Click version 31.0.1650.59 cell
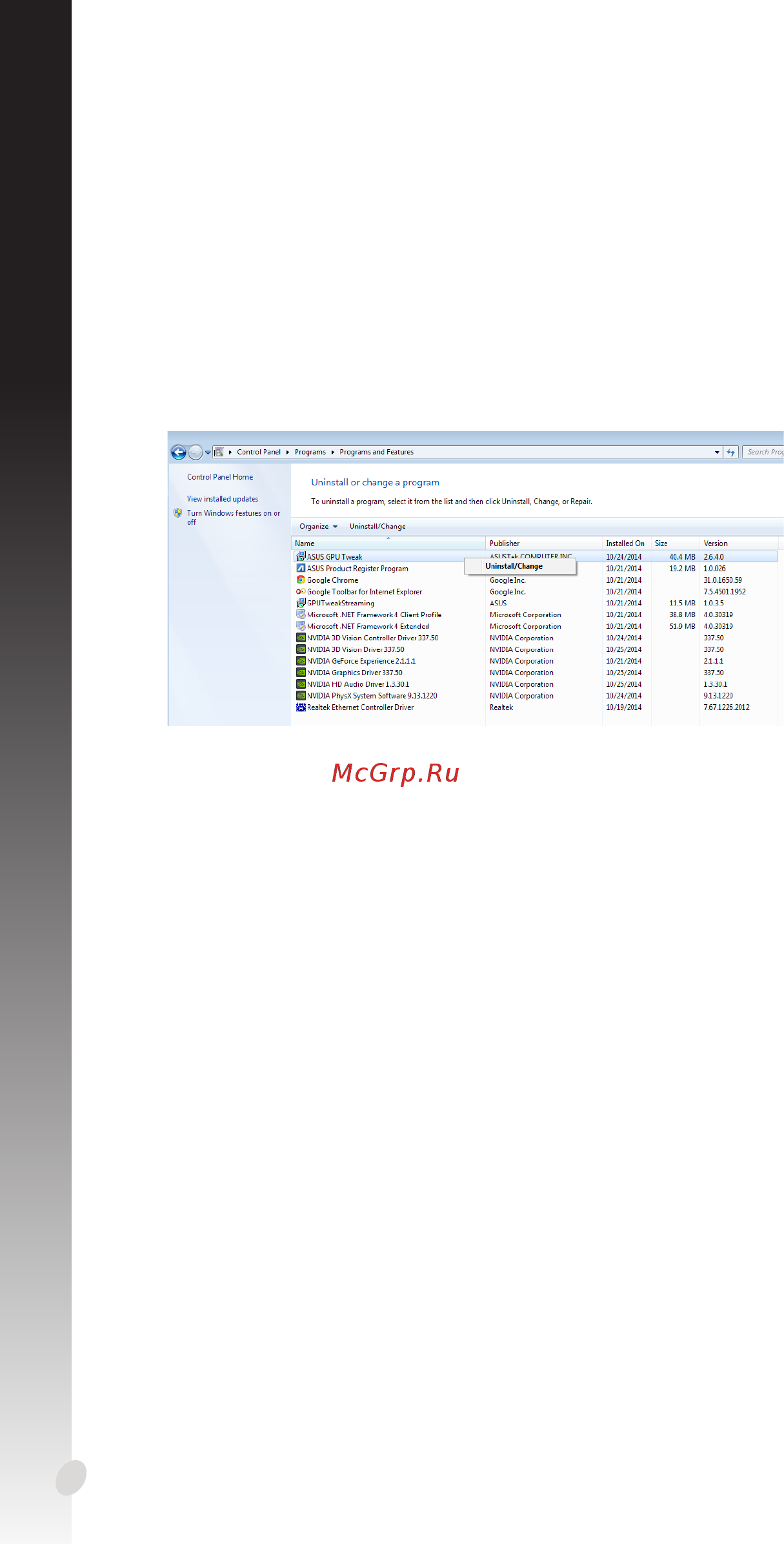The height and width of the screenshot is (1544, 784). pos(723,580)
